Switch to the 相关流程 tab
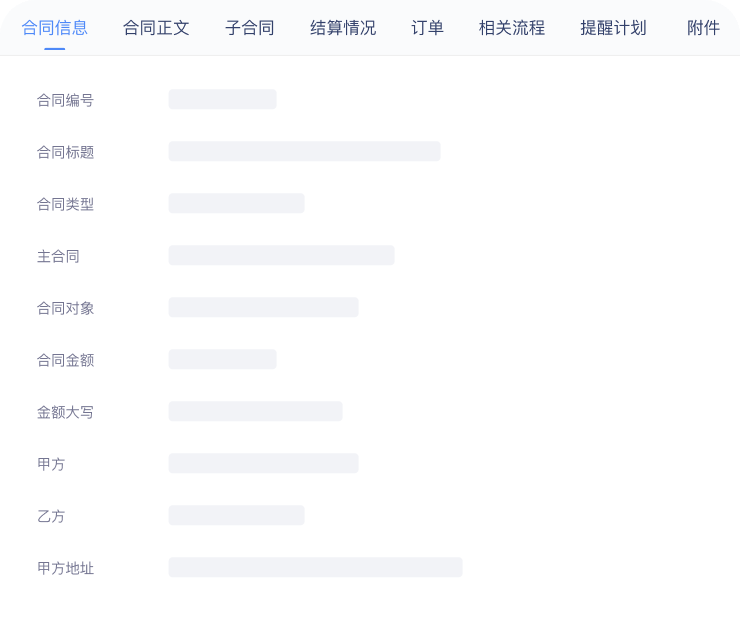The height and width of the screenshot is (640, 740). click(512, 28)
